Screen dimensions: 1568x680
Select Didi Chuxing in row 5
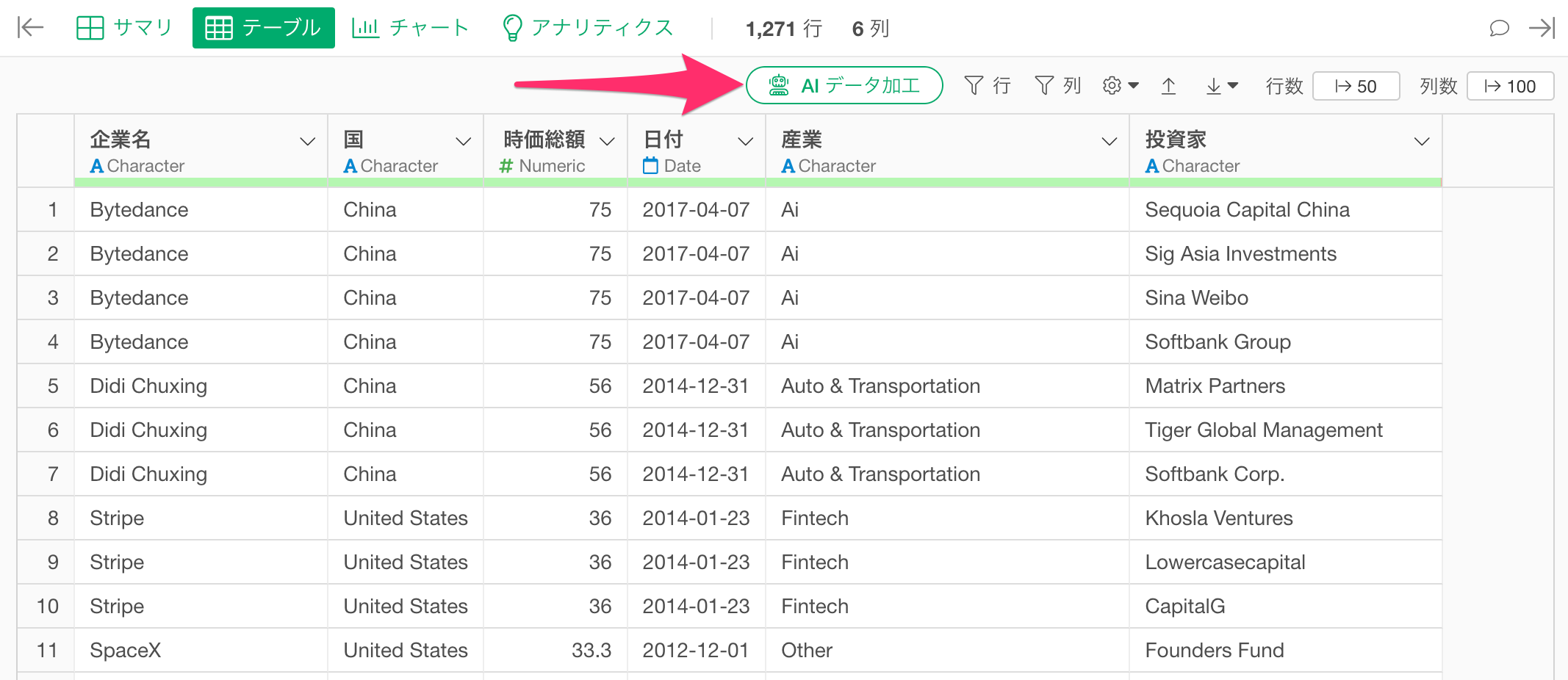tap(201, 386)
